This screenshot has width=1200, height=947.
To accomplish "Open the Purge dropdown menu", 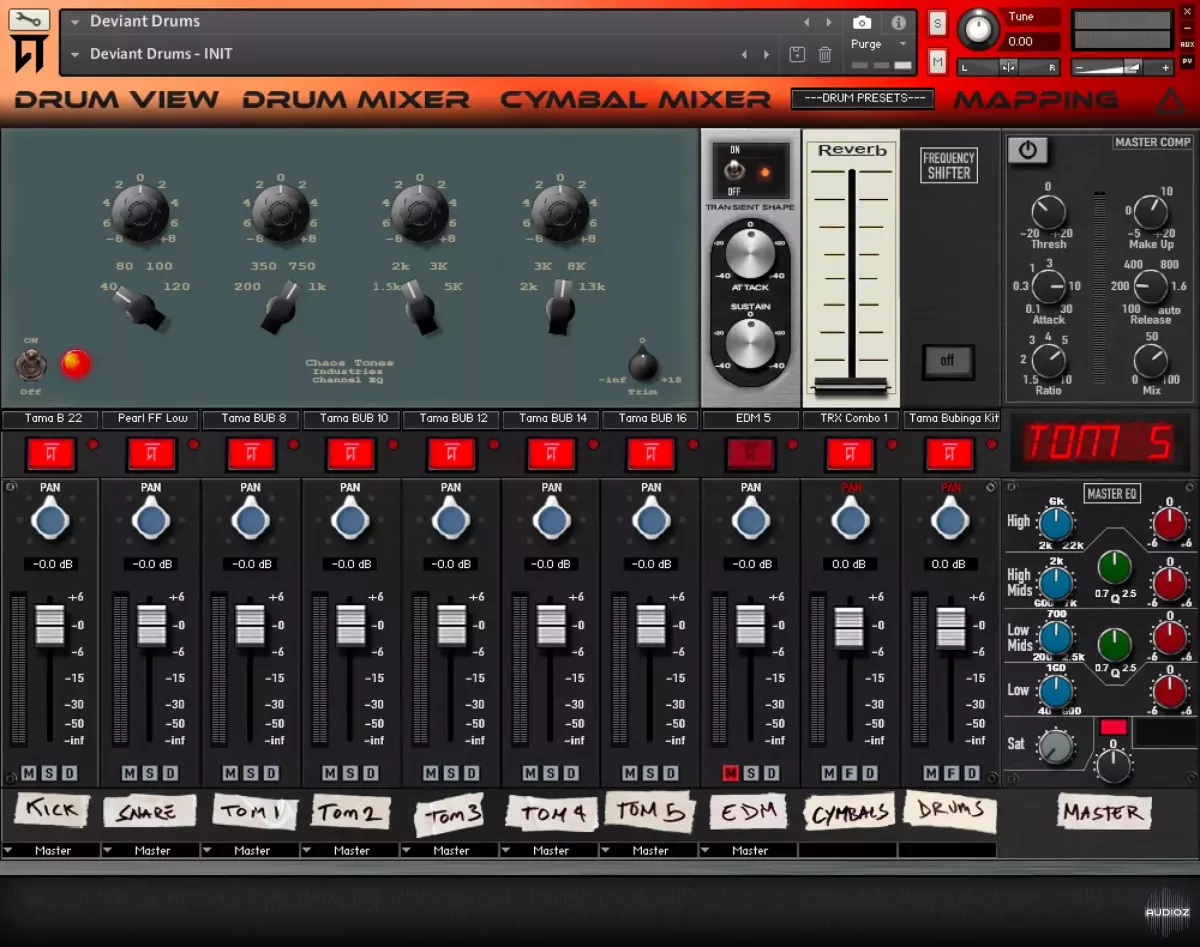I will (879, 44).
